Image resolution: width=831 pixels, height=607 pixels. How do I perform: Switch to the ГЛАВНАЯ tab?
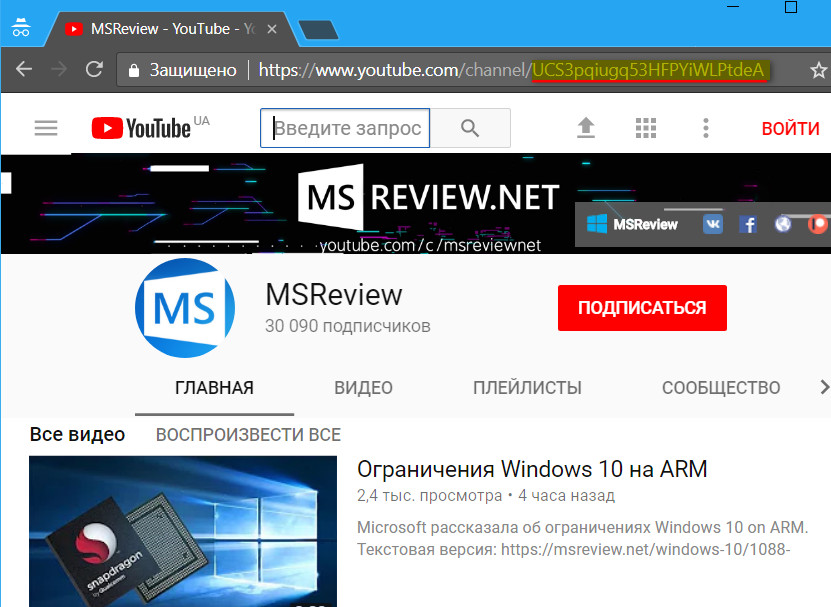pyautogui.click(x=214, y=388)
